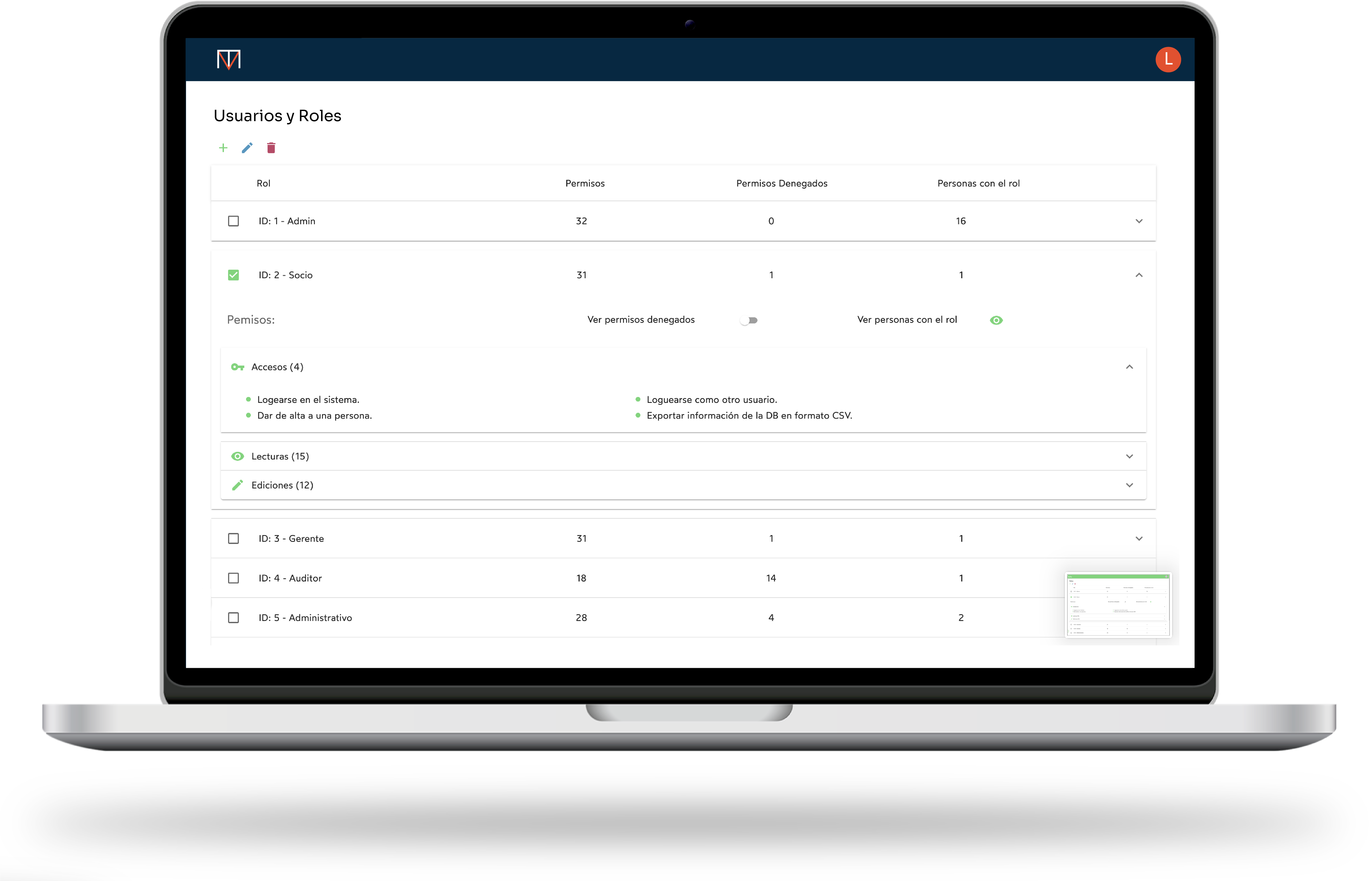This screenshot has height=881, width=1372.
Task: Click 'Logearse en el sistema.' permission
Action: pos(308,400)
